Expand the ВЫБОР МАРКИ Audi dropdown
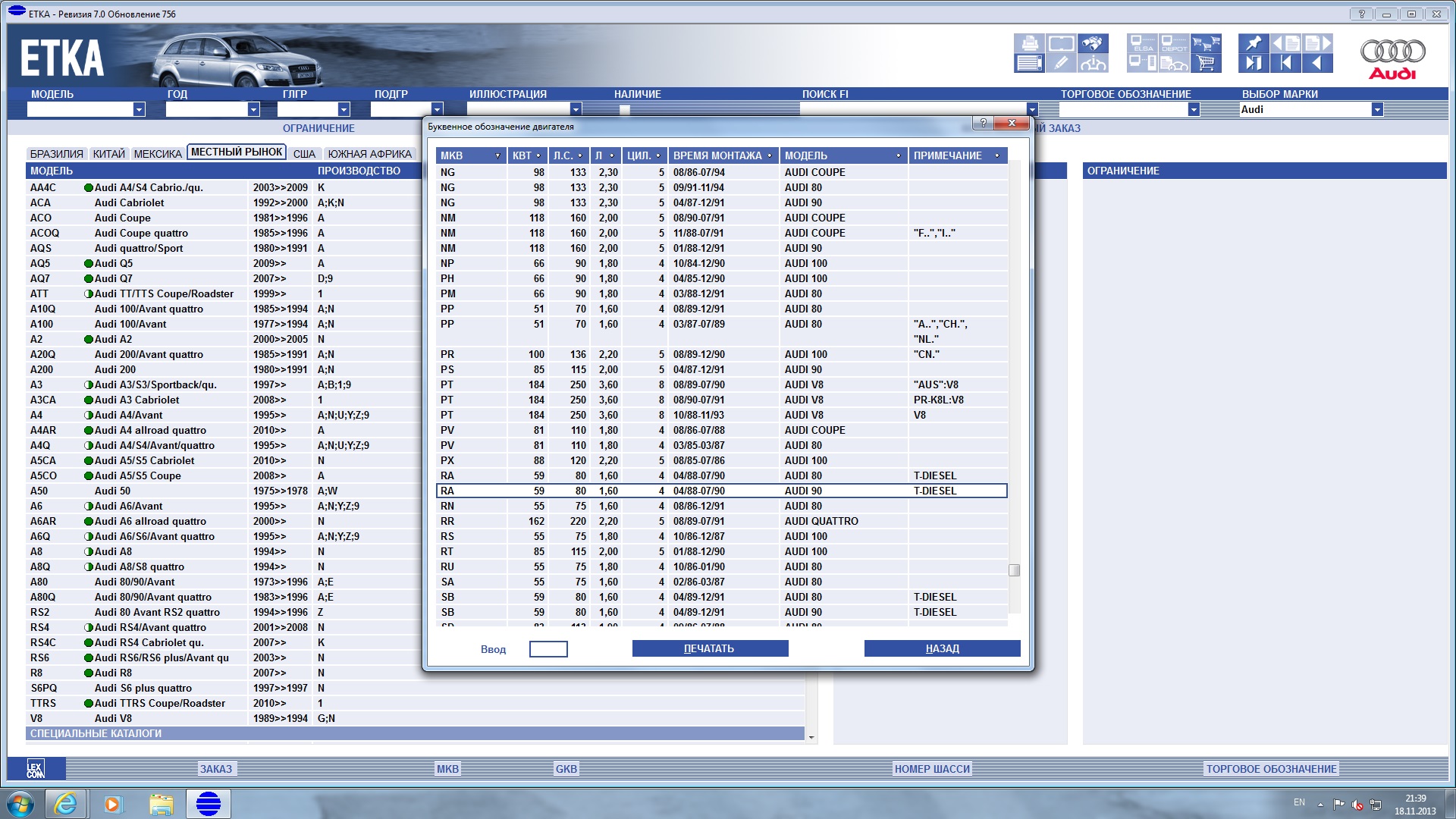 click(1376, 110)
